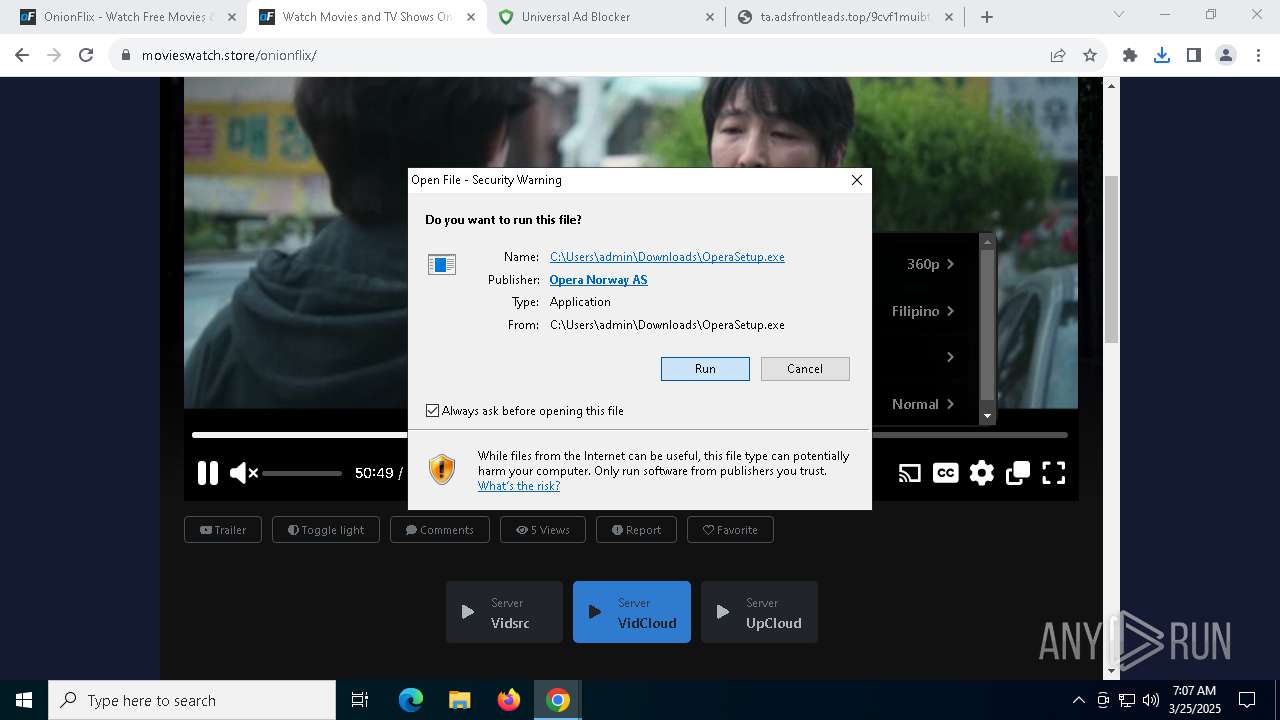Add to favorites with Favorite button
1280x720 pixels.
pyautogui.click(x=730, y=530)
